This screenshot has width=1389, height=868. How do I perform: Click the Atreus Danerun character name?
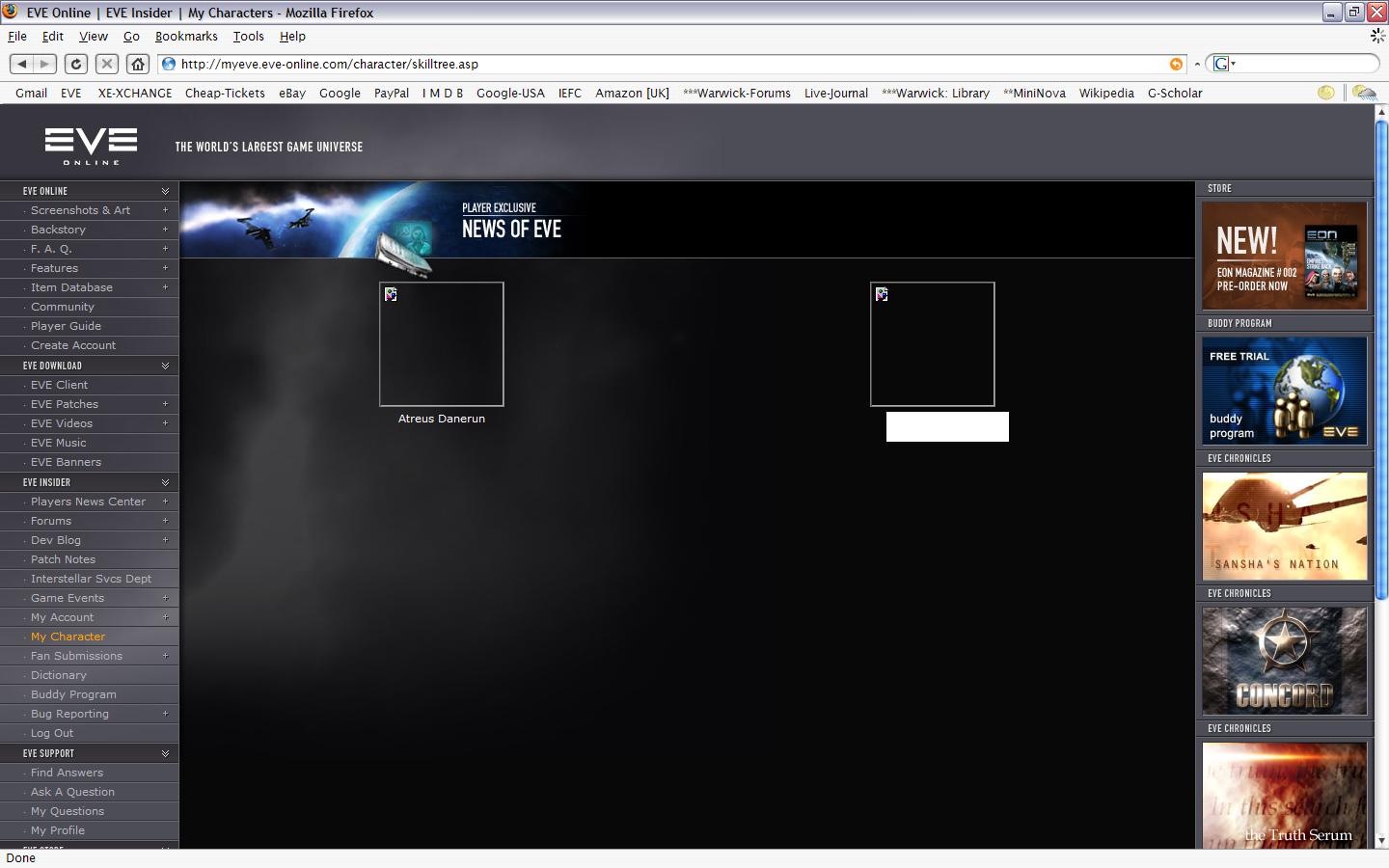(442, 419)
